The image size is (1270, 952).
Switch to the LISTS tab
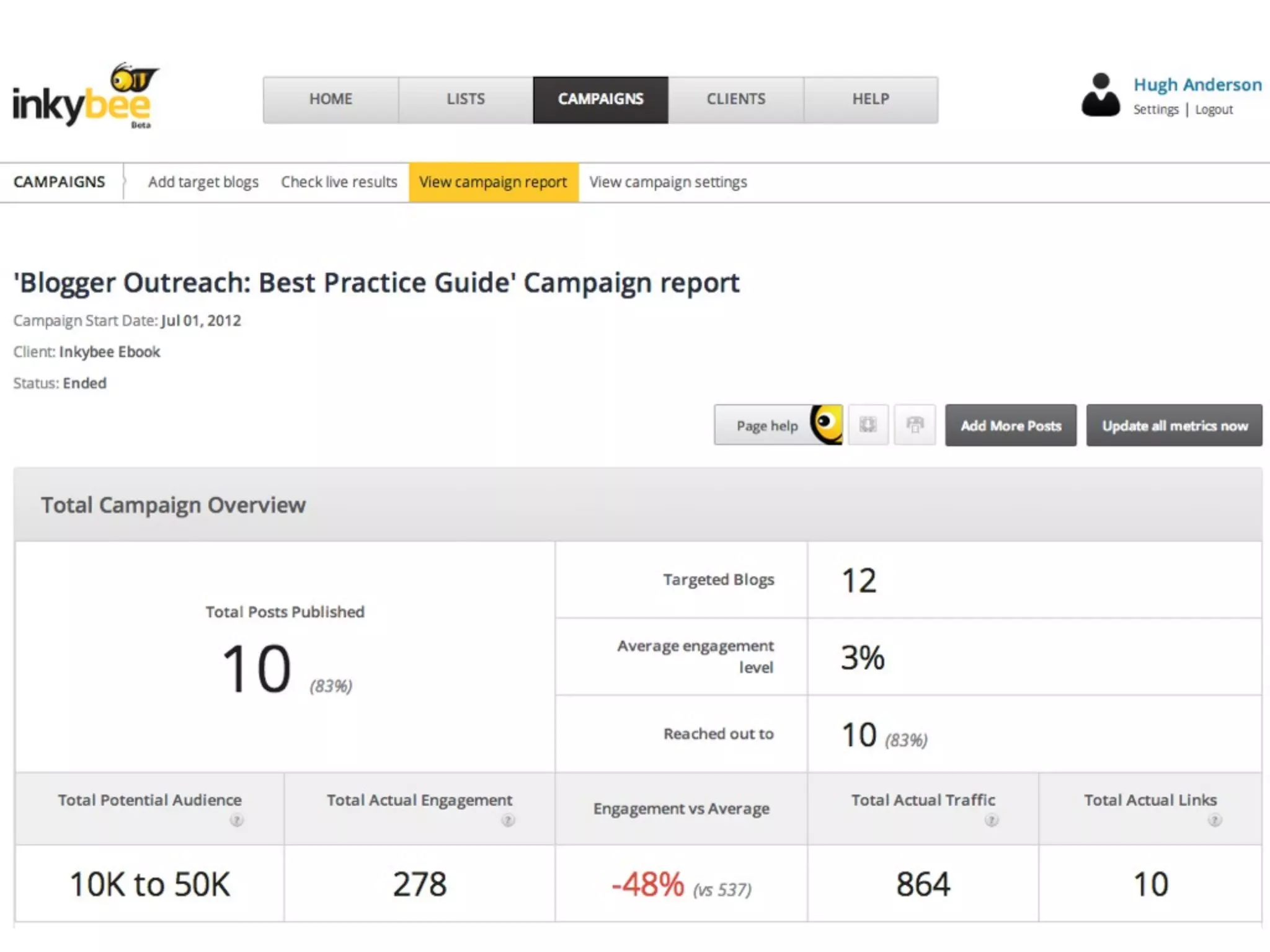pos(466,100)
